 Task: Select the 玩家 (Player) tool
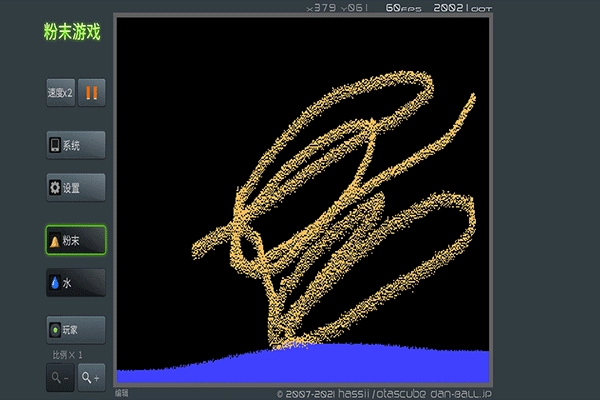click(x=75, y=329)
